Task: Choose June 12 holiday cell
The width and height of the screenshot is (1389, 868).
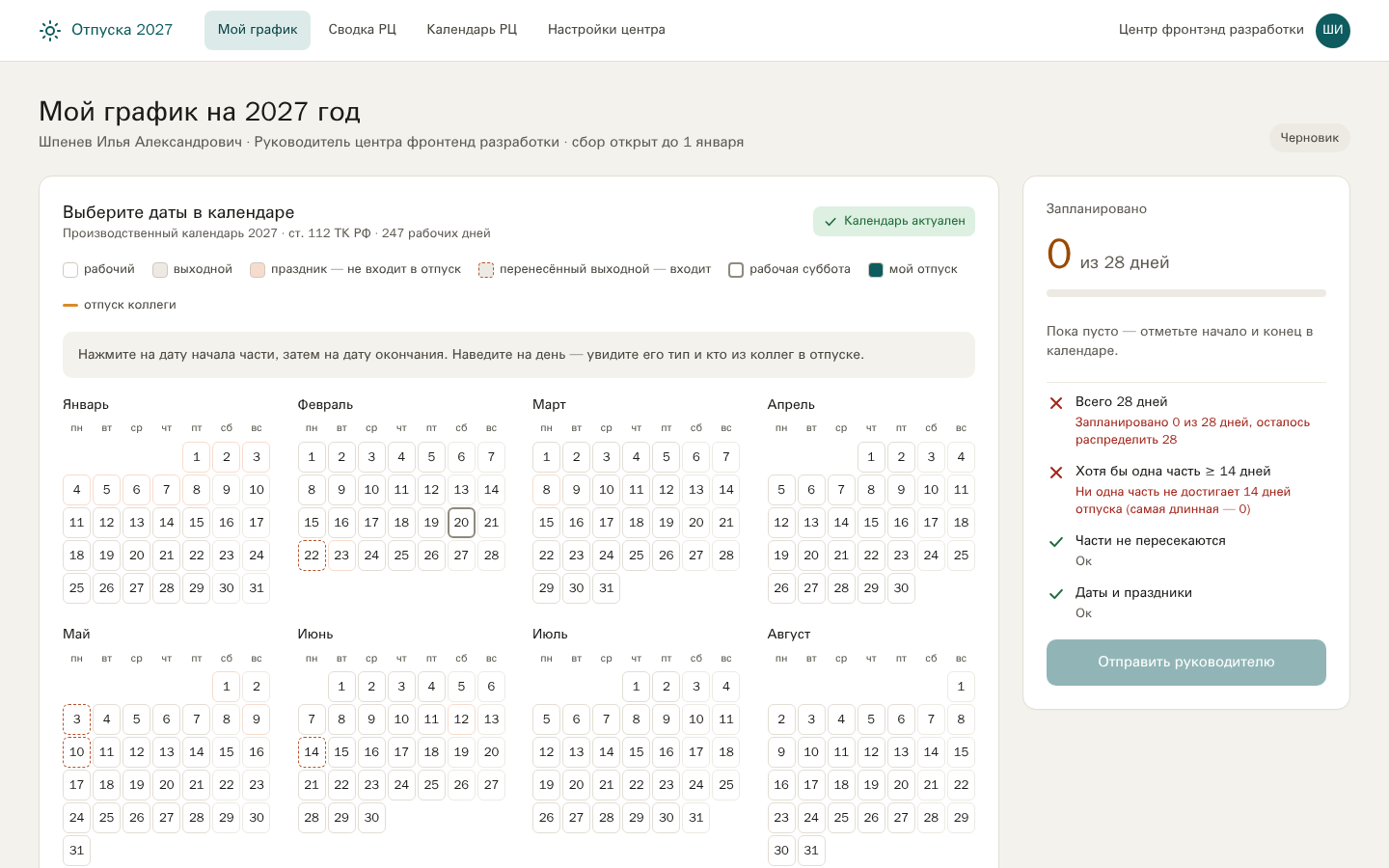Action: point(461,719)
